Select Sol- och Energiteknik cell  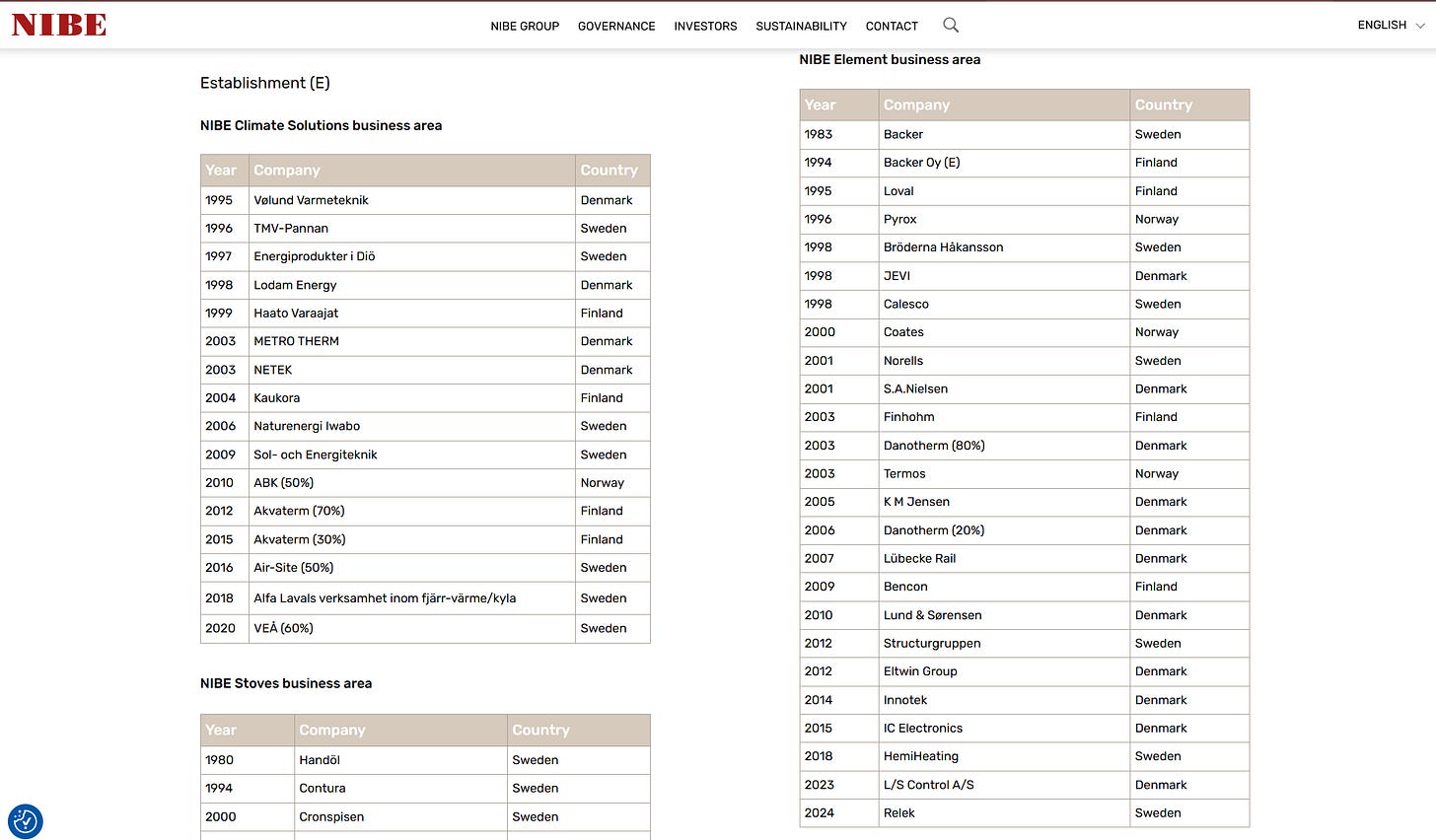pyautogui.click(x=411, y=455)
